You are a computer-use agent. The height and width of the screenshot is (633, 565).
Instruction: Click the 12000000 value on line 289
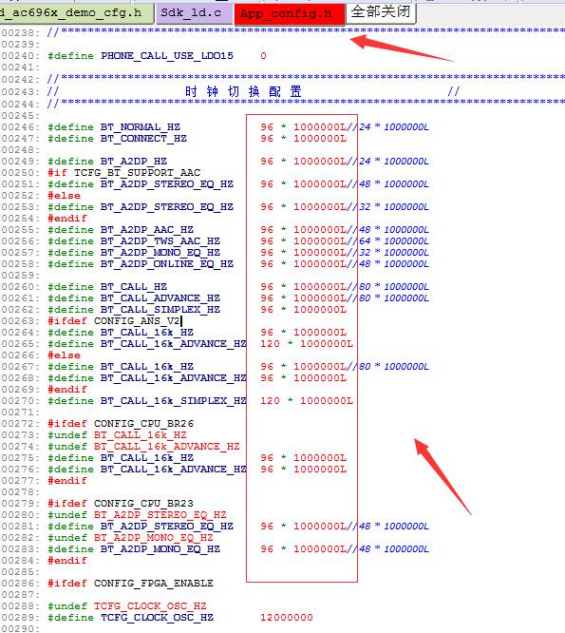pyautogui.click(x=287, y=618)
